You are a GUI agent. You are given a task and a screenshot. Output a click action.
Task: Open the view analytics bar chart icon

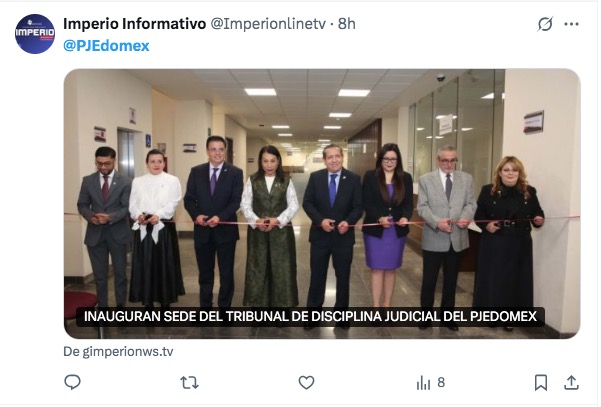click(423, 382)
